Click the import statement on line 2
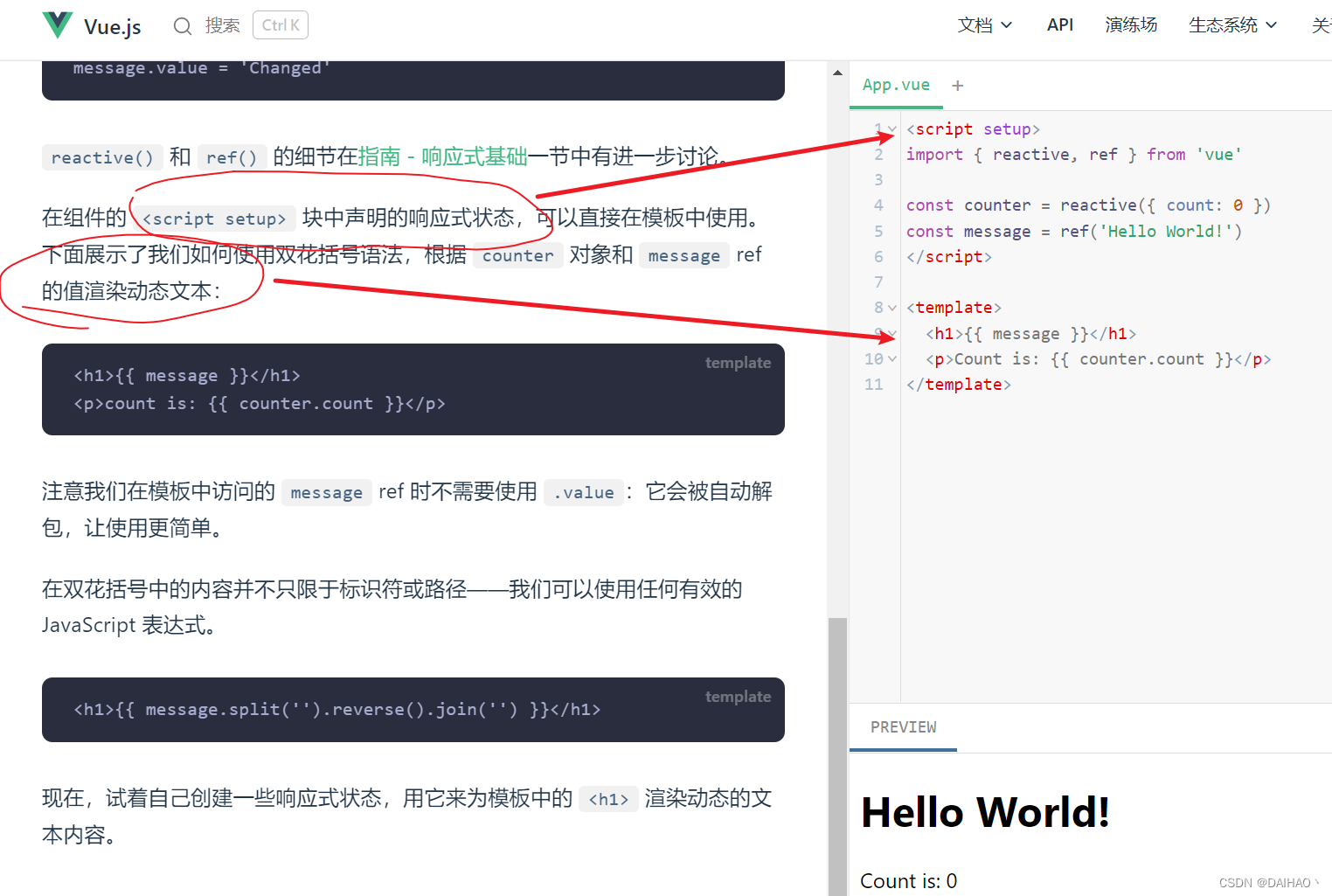This screenshot has width=1332, height=896. point(1074,155)
